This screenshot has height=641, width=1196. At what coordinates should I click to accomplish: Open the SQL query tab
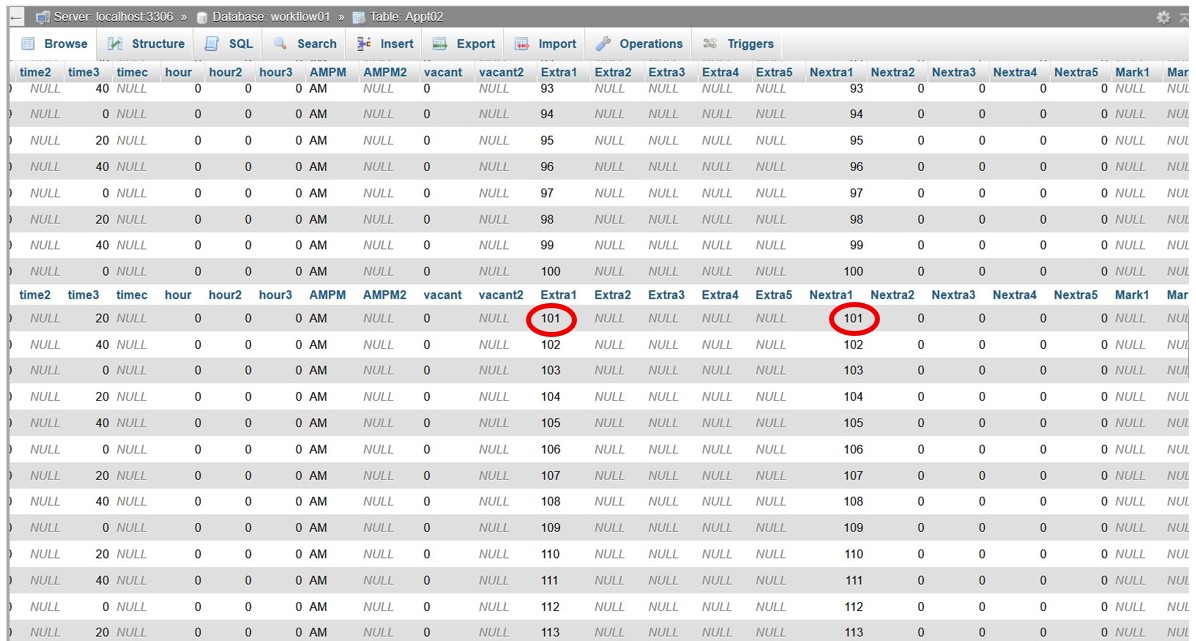(229, 44)
